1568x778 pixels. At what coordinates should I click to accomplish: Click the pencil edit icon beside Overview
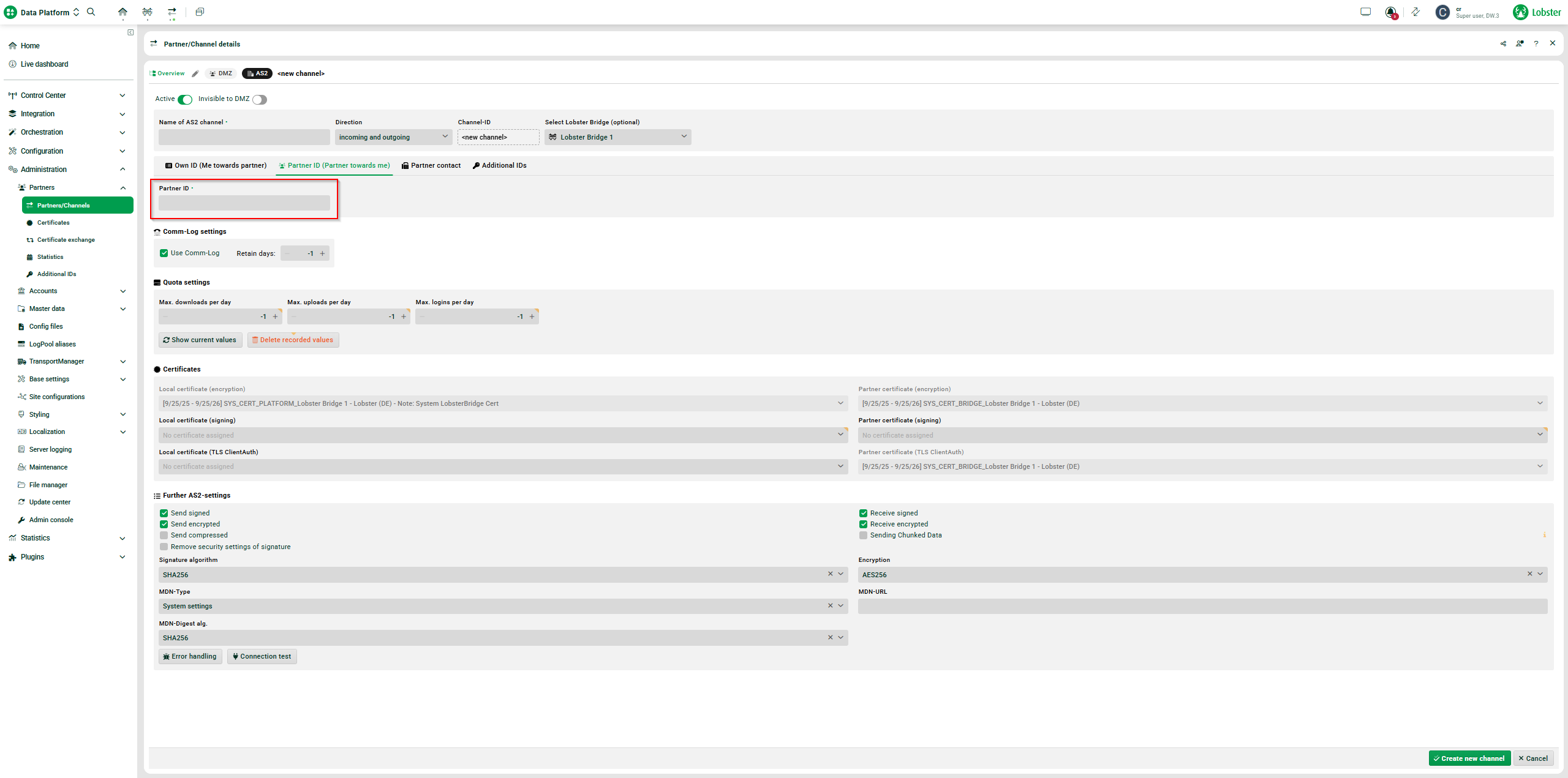(x=195, y=73)
